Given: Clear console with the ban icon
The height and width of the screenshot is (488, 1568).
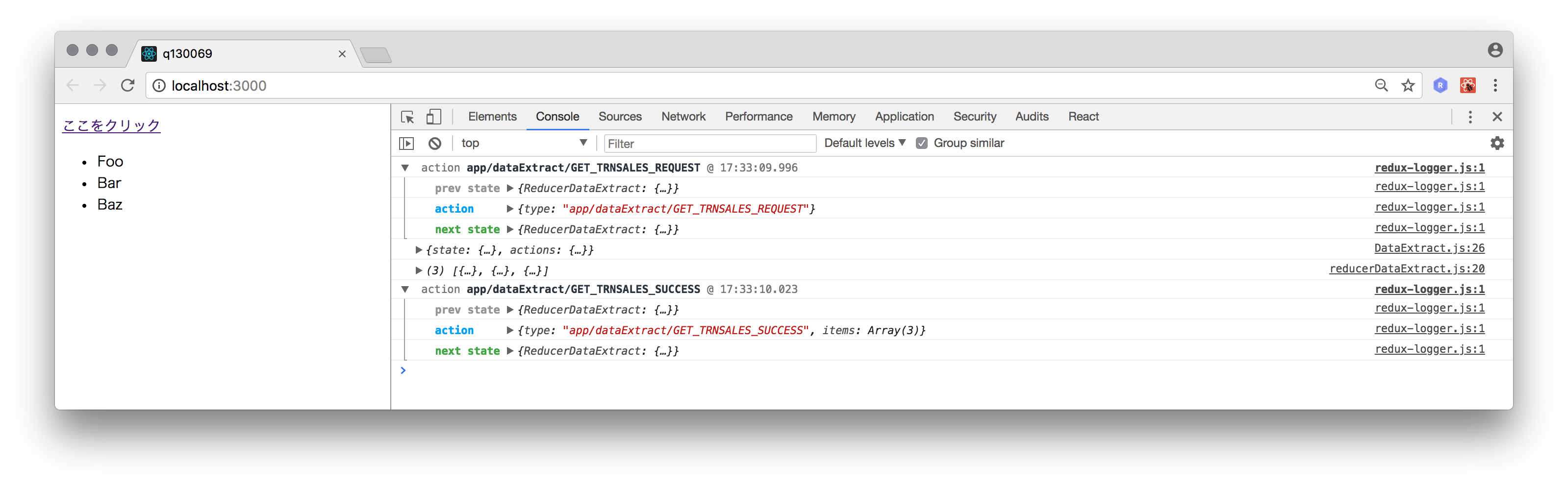Looking at the screenshot, I should click(x=434, y=144).
